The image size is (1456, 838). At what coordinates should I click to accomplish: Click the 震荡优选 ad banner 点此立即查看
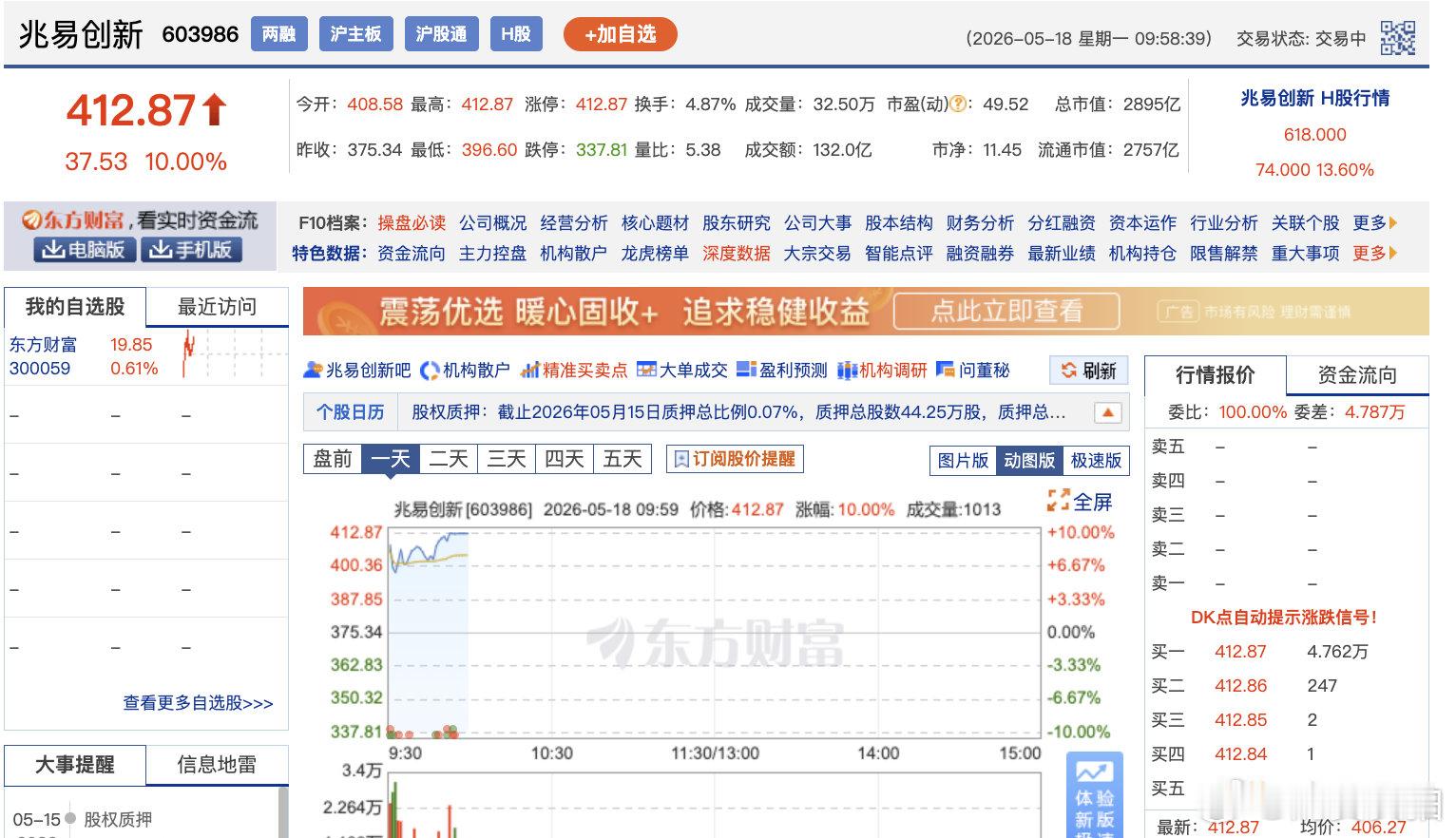1006,311
